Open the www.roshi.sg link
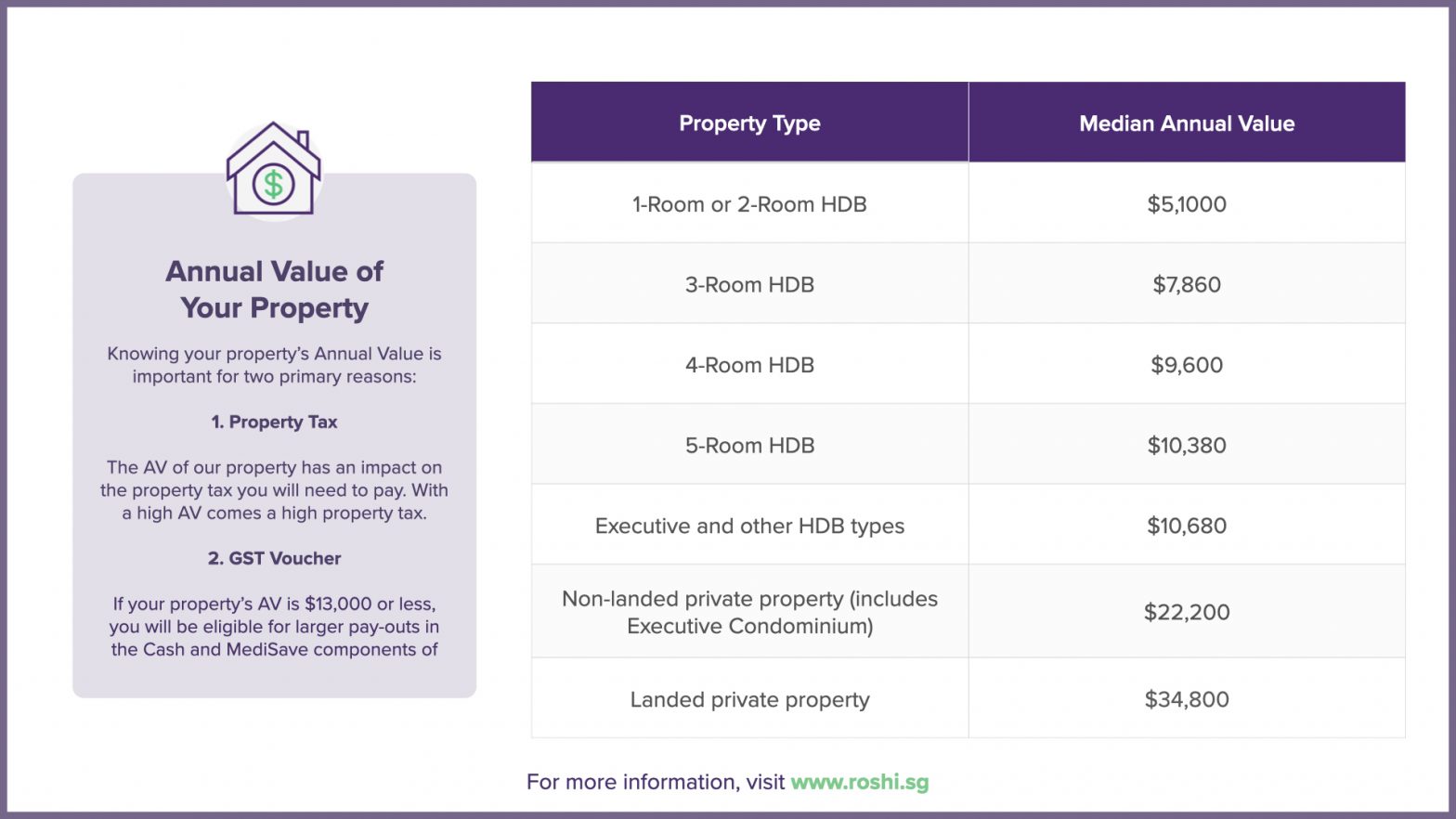 tap(859, 782)
